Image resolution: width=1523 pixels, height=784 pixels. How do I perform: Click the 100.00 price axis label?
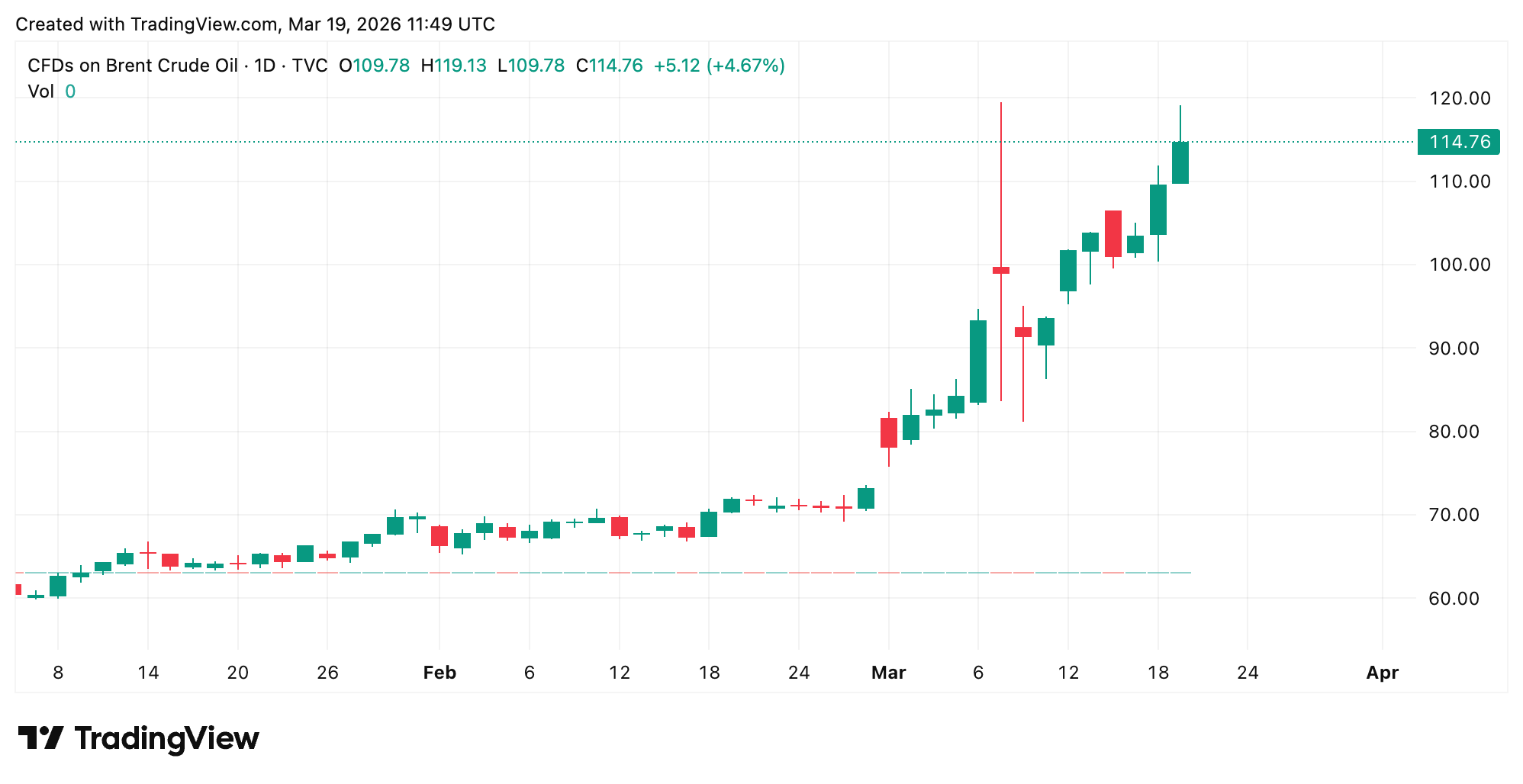[x=1459, y=265]
